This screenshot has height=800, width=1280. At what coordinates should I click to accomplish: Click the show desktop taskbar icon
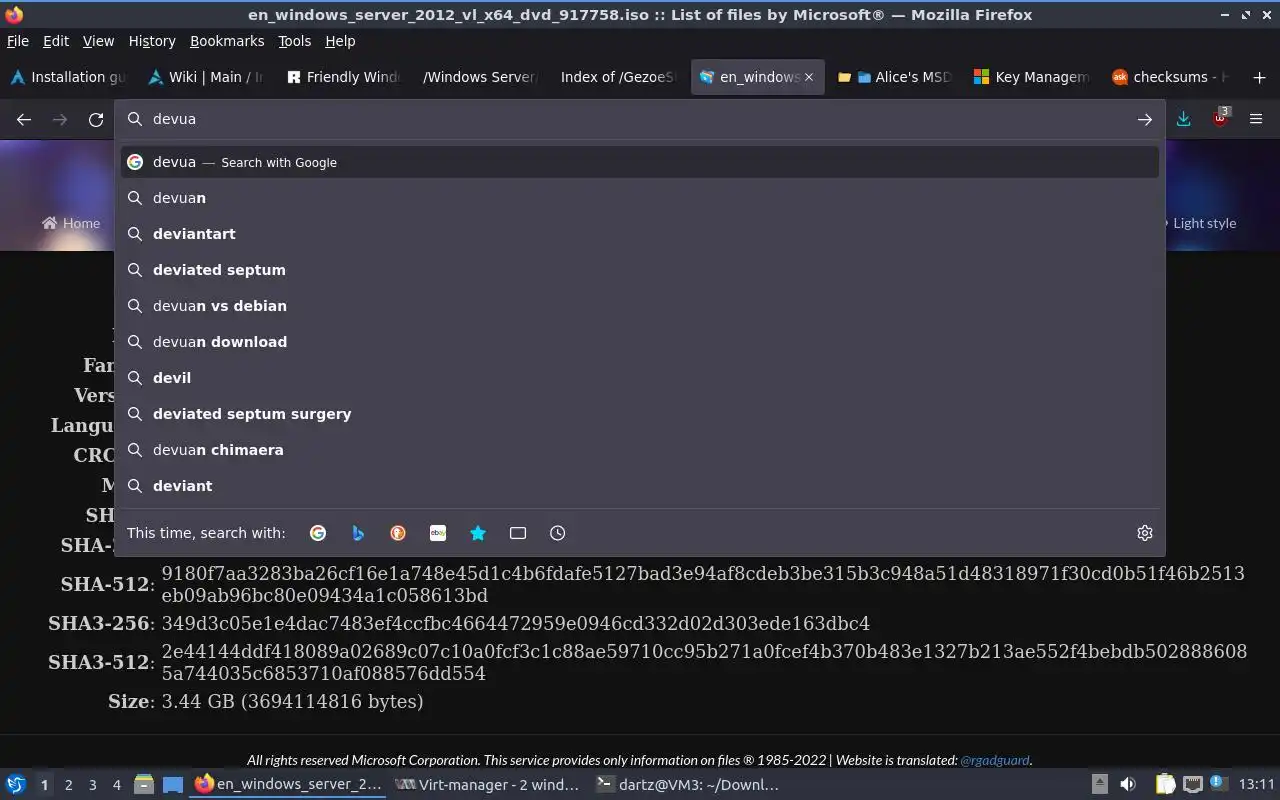coord(173,784)
